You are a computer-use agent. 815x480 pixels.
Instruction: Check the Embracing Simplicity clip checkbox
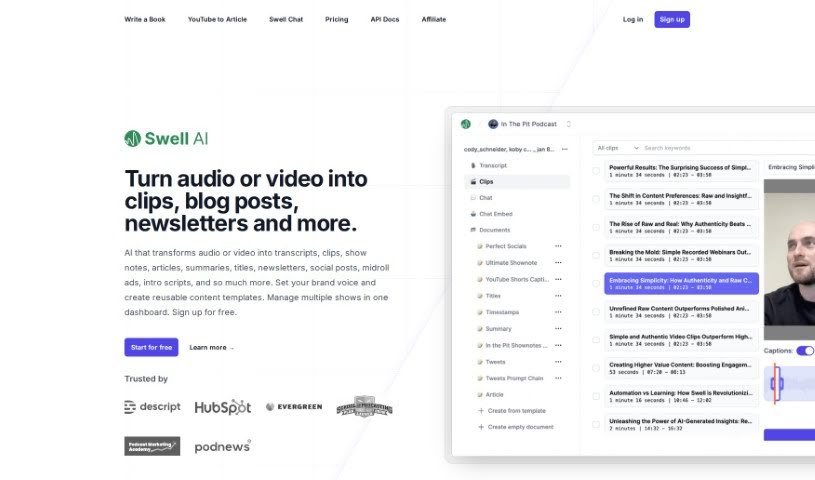596,283
